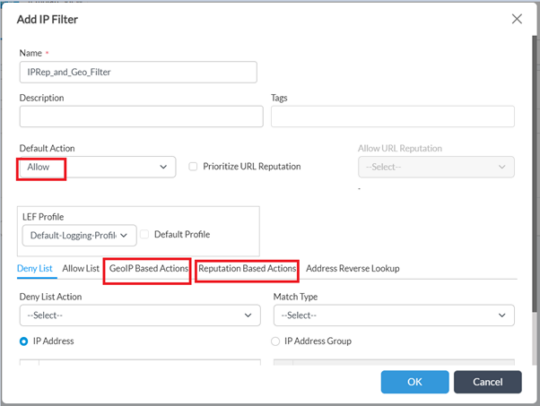Open the Default Action dropdown chevron
Image resolution: width=540 pixels, height=406 pixels.
click(163, 167)
